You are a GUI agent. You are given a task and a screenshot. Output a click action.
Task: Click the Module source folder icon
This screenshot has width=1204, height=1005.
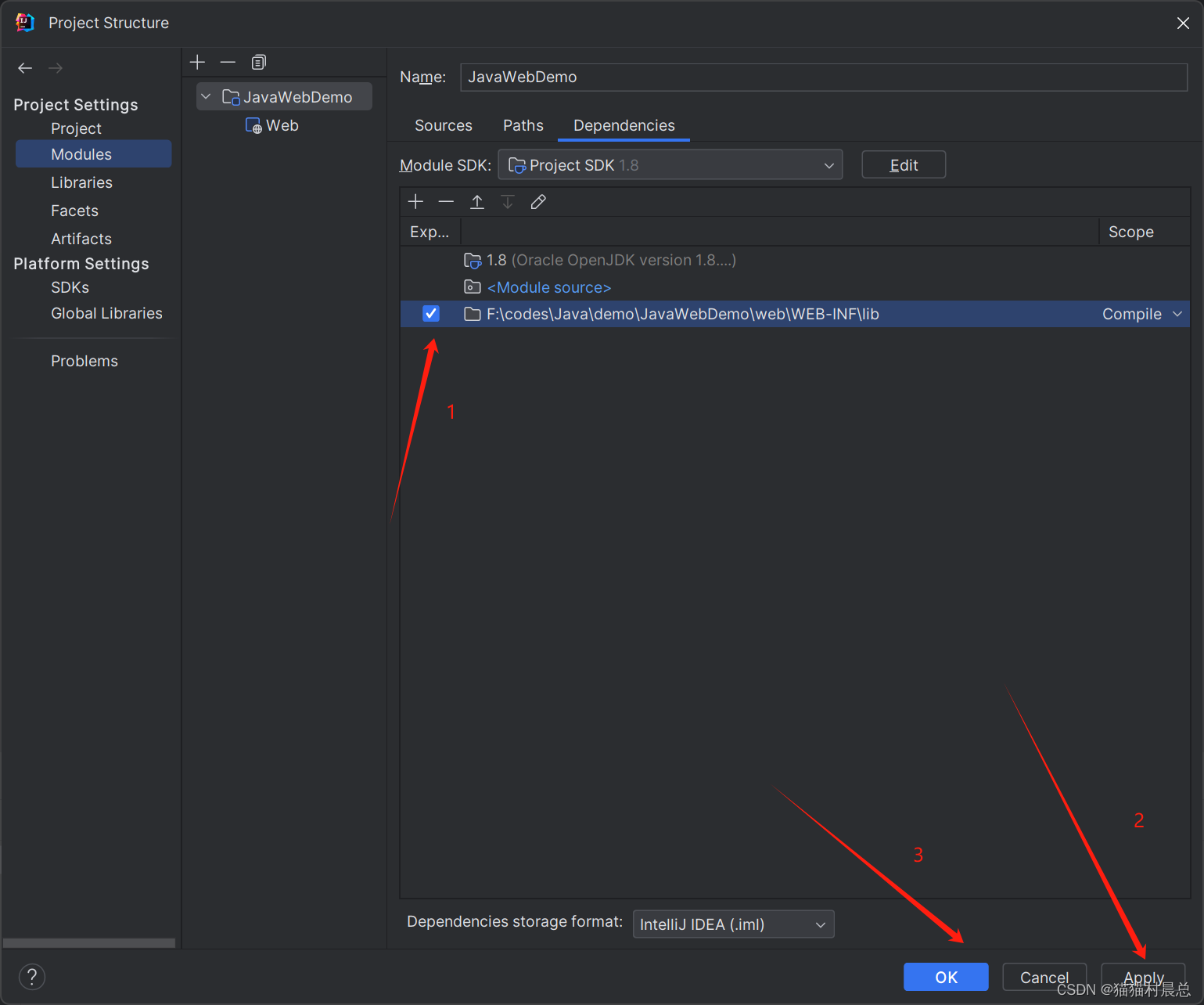click(473, 287)
